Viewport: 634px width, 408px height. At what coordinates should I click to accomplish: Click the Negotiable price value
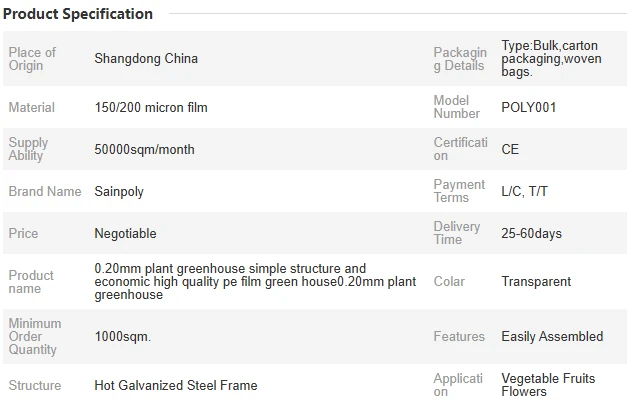pyautogui.click(x=125, y=234)
